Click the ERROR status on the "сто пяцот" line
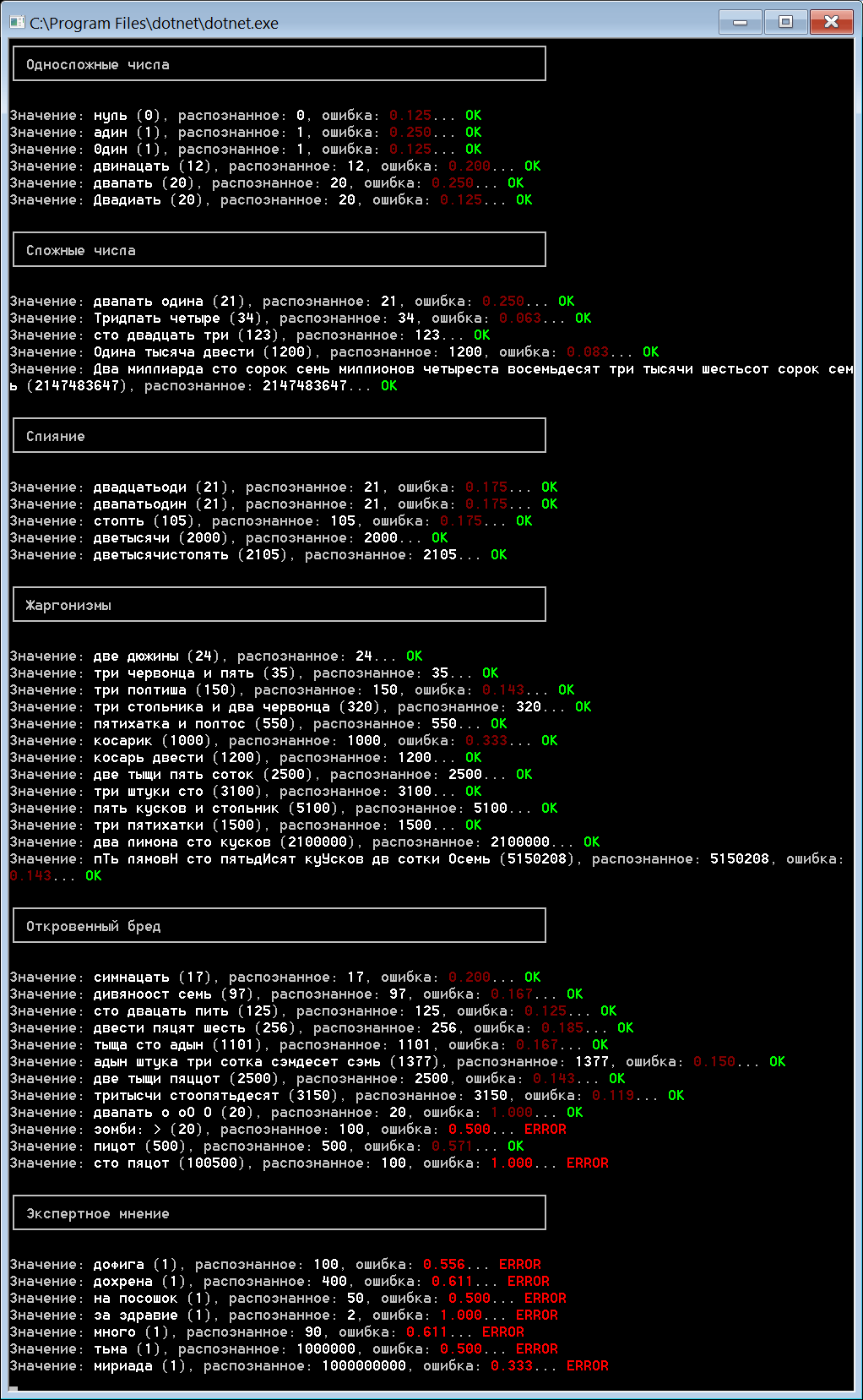 (x=587, y=1163)
